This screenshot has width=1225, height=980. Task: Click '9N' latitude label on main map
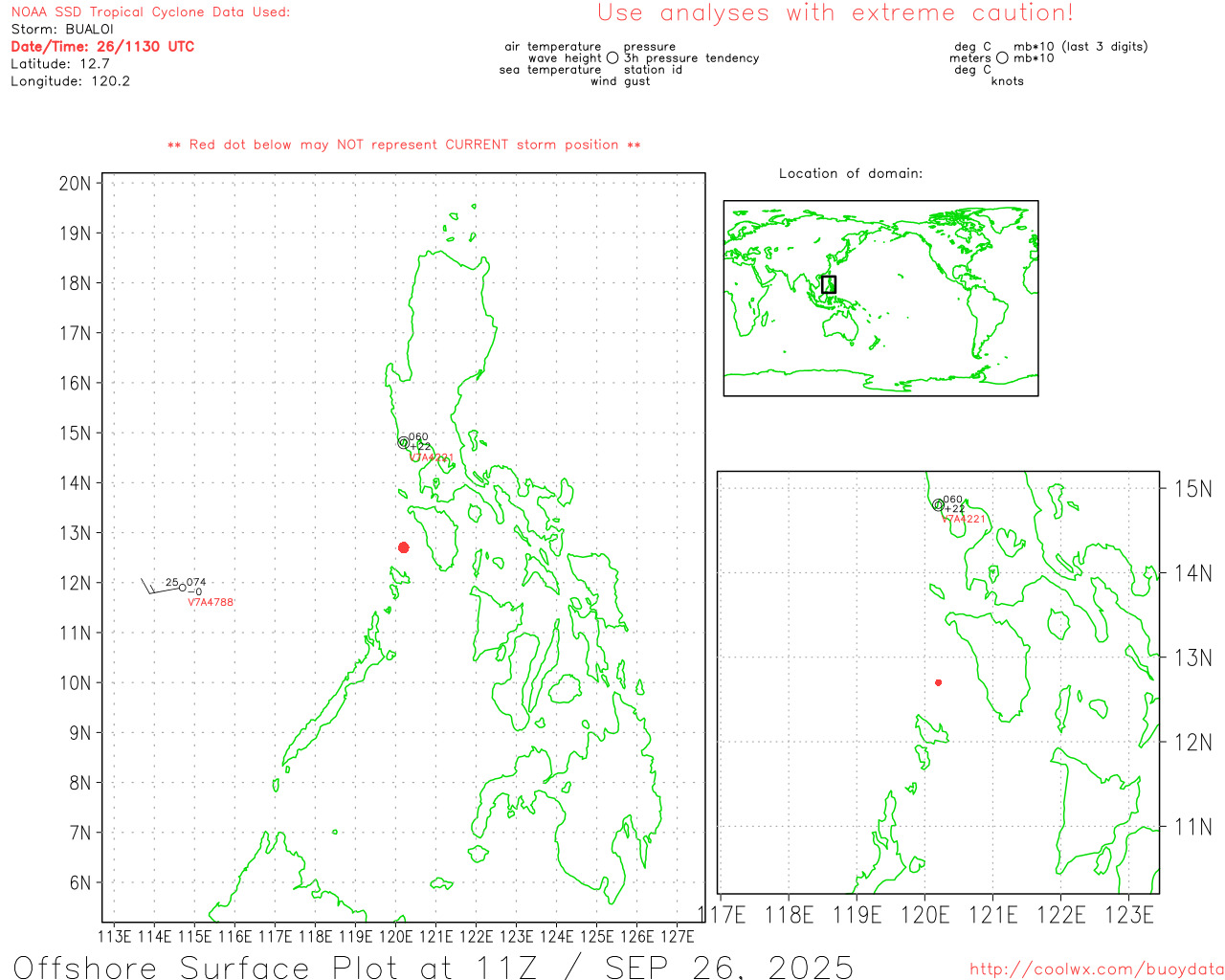coord(80,733)
